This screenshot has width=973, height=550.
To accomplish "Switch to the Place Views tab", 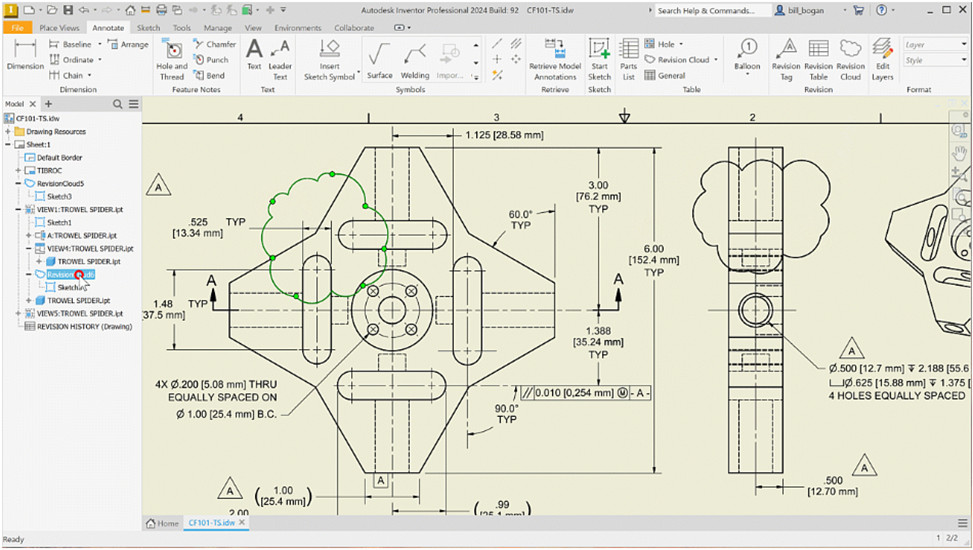I will coord(59,28).
